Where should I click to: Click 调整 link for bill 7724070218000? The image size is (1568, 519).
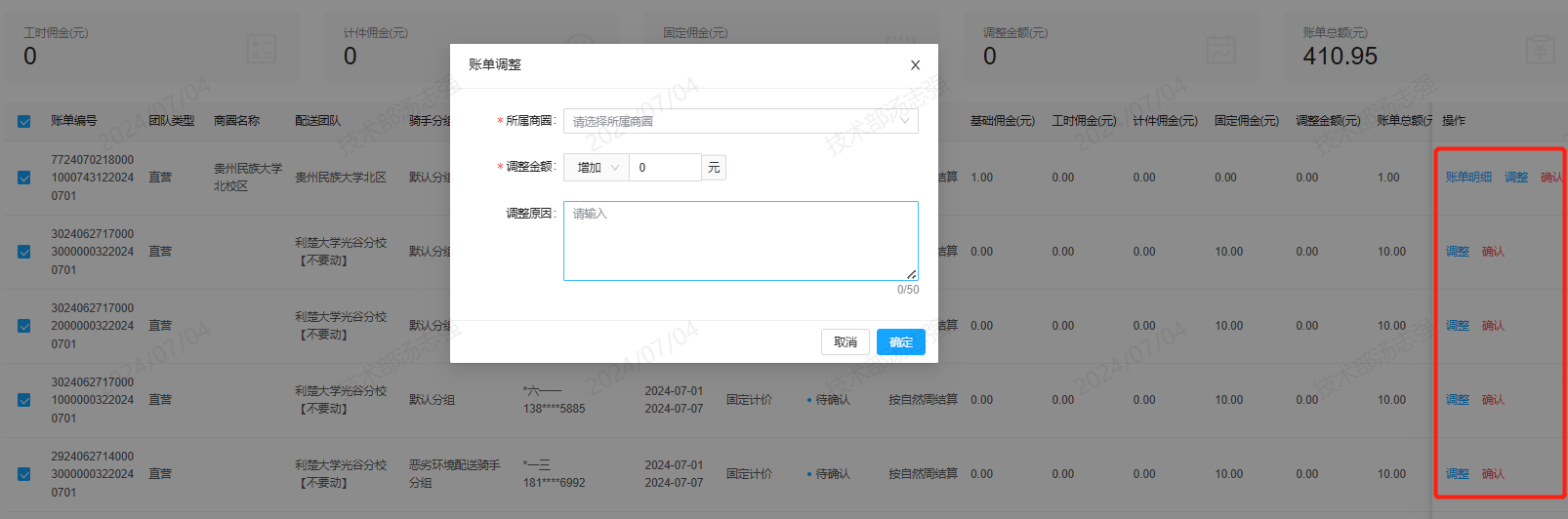pyautogui.click(x=1516, y=178)
